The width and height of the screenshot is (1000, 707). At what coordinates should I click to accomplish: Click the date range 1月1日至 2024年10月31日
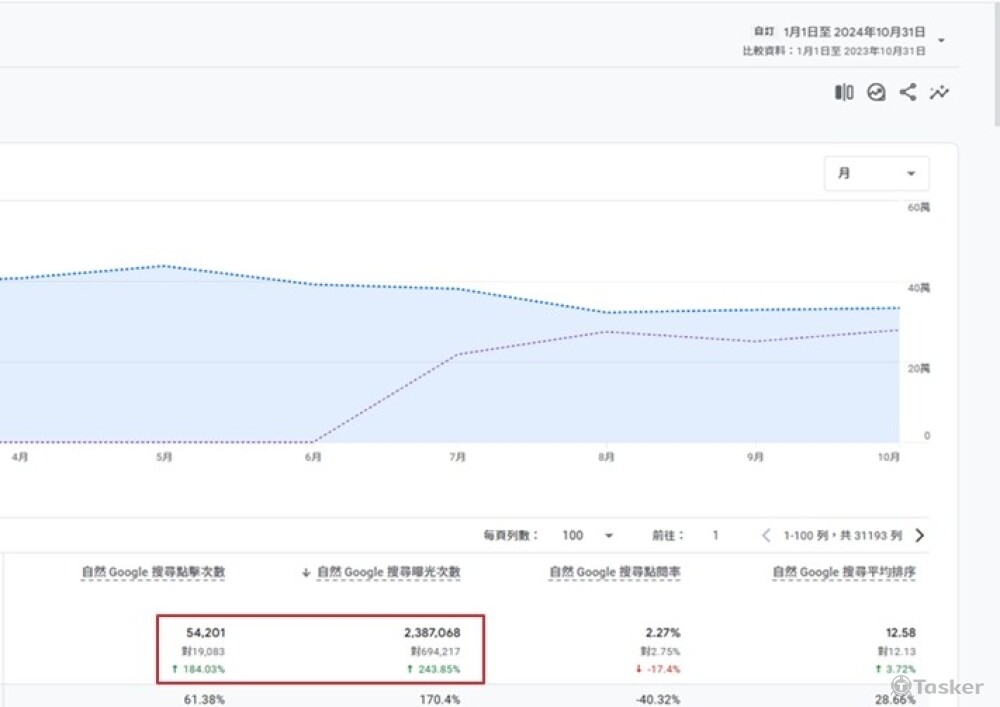pyautogui.click(x=854, y=32)
